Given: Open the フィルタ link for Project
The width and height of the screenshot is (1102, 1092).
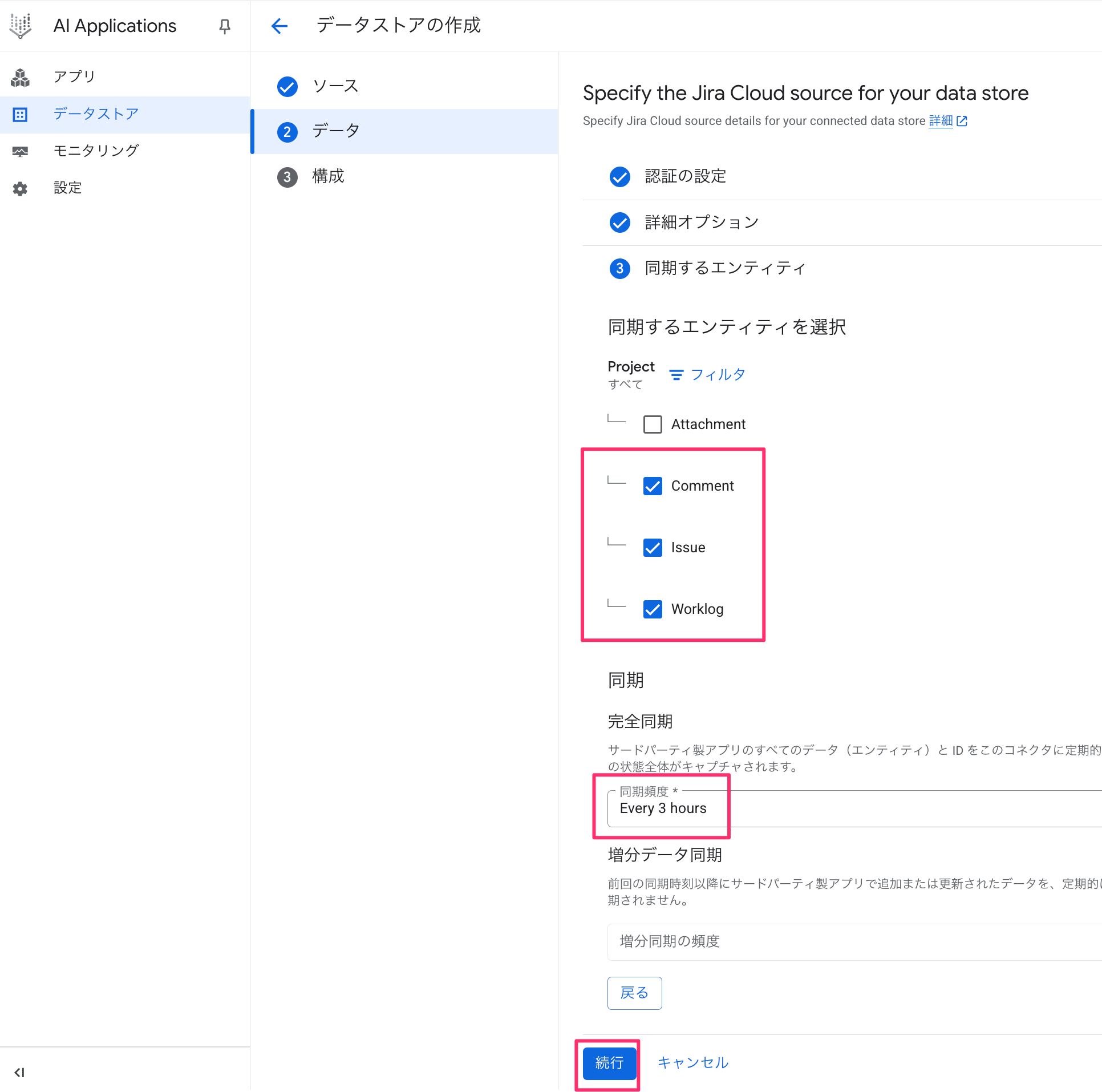Looking at the screenshot, I should coord(707,375).
